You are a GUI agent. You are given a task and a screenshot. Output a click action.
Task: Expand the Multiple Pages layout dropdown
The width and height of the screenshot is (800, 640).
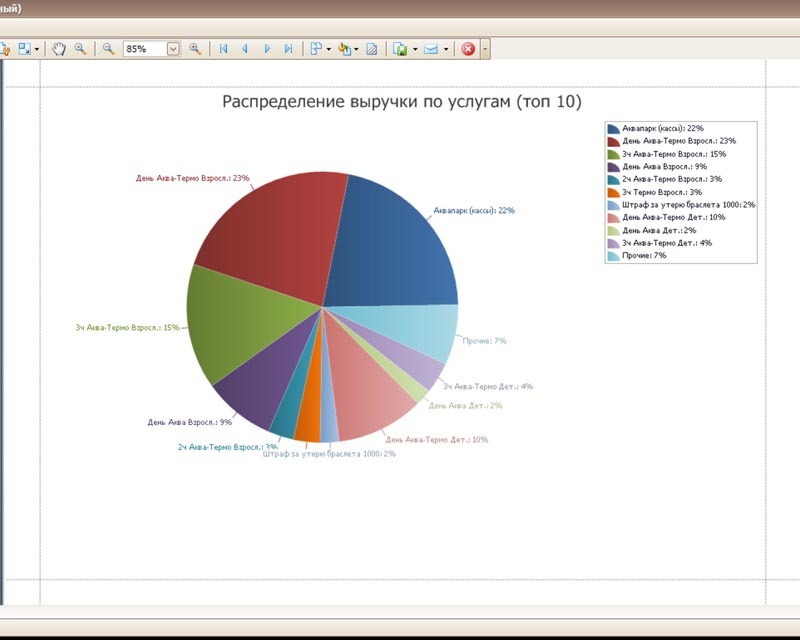coord(329,48)
